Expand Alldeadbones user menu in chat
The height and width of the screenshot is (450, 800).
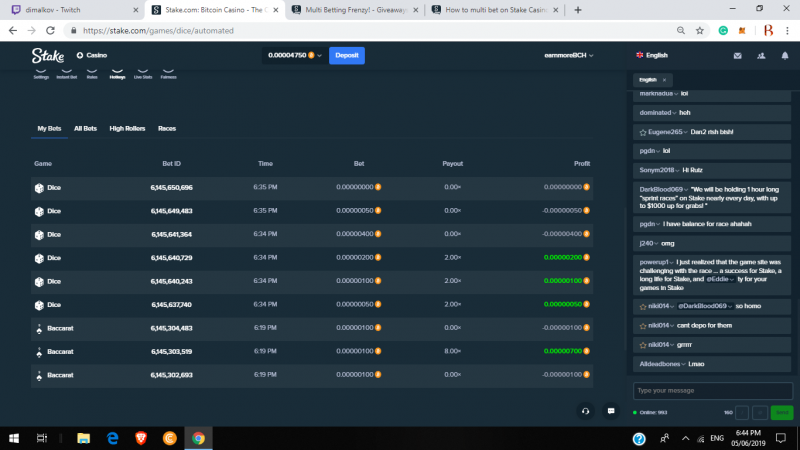point(683,364)
